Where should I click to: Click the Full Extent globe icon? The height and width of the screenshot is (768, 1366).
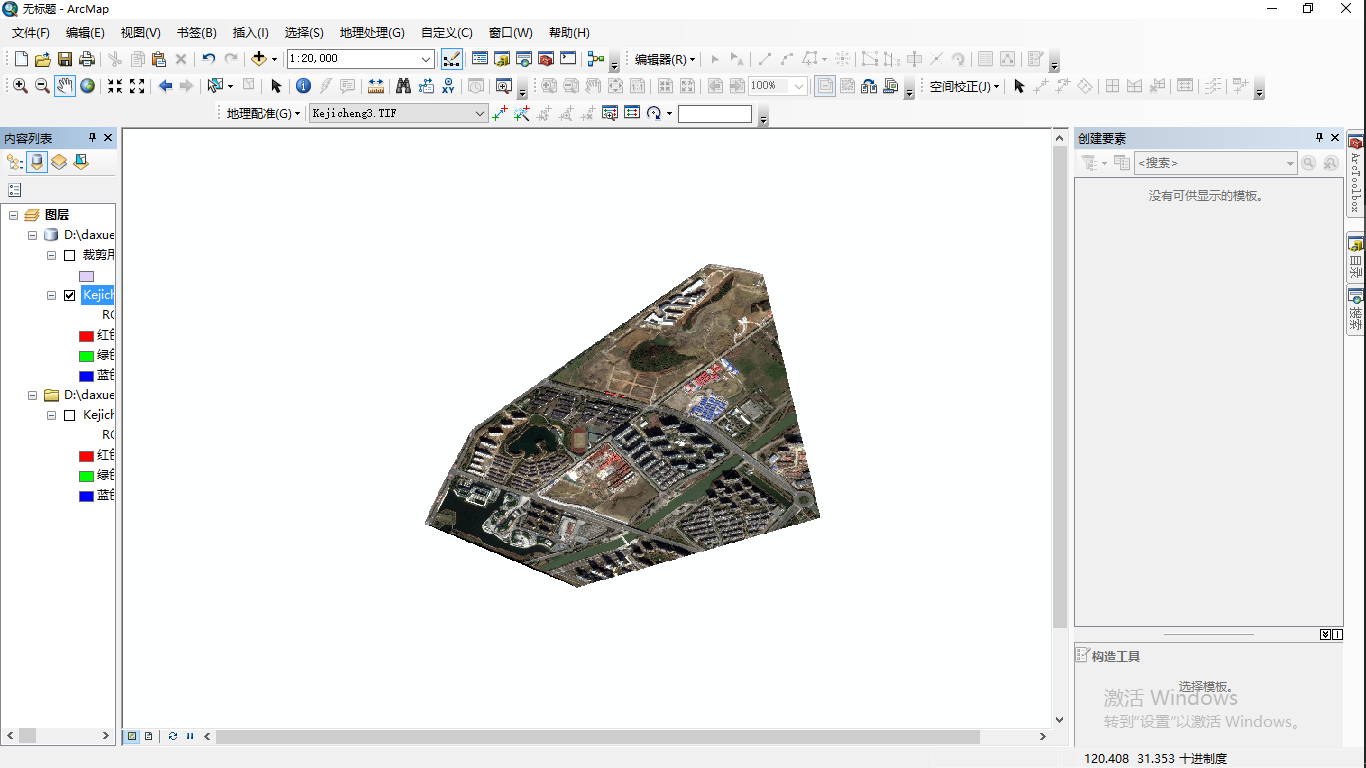[88, 86]
